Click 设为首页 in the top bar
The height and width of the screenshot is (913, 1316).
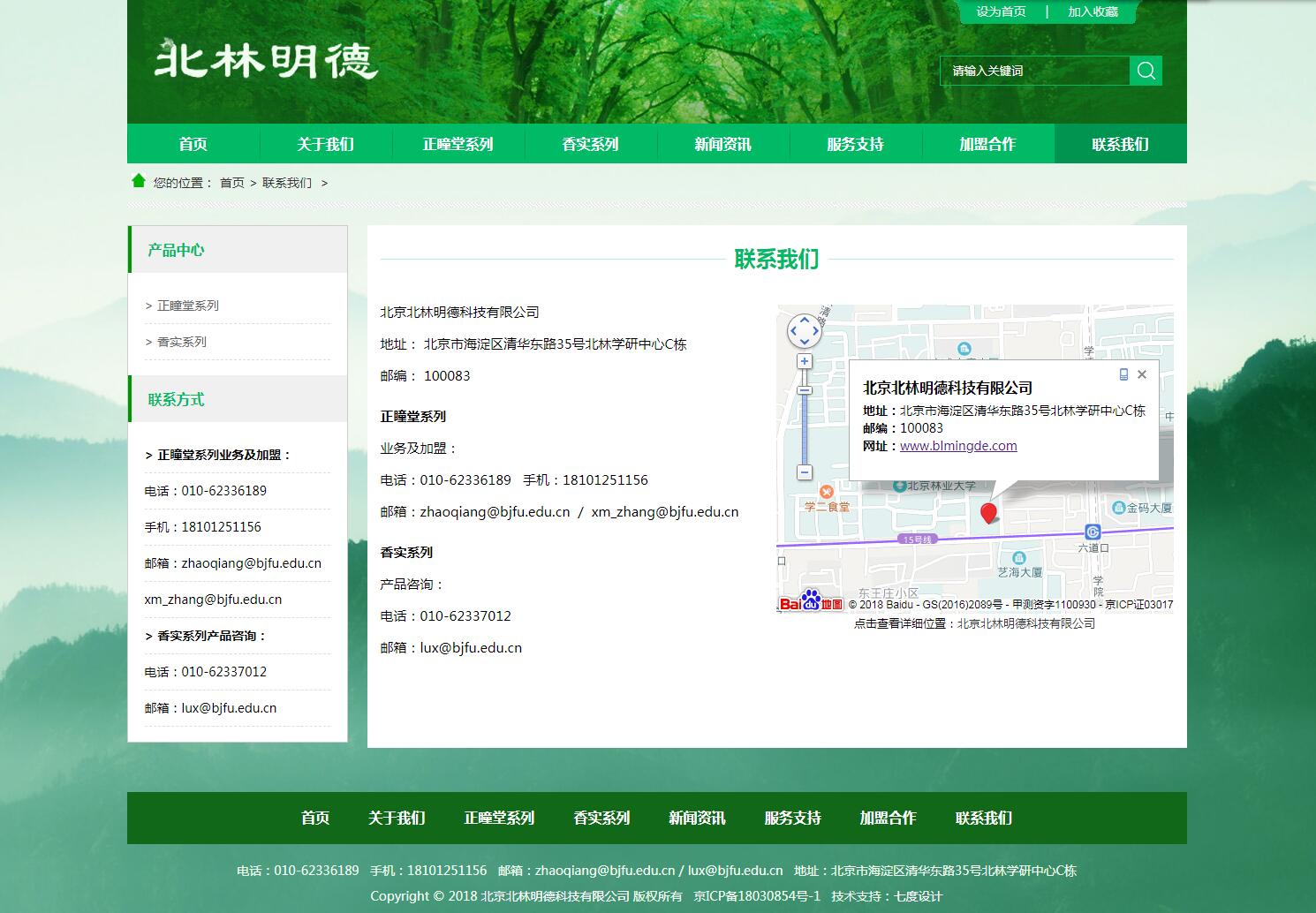coord(1001,11)
